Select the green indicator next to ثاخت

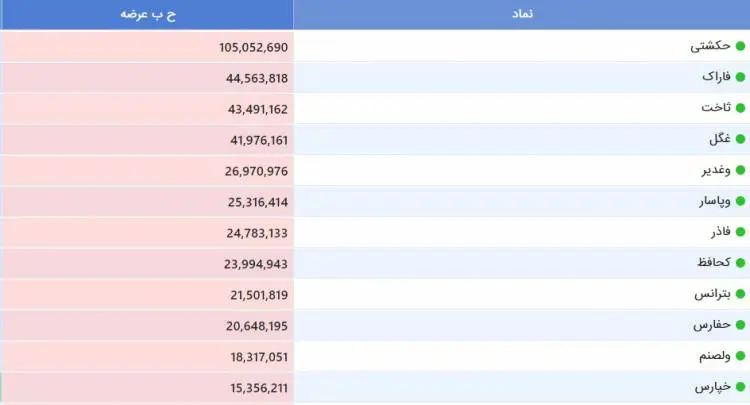click(740, 108)
